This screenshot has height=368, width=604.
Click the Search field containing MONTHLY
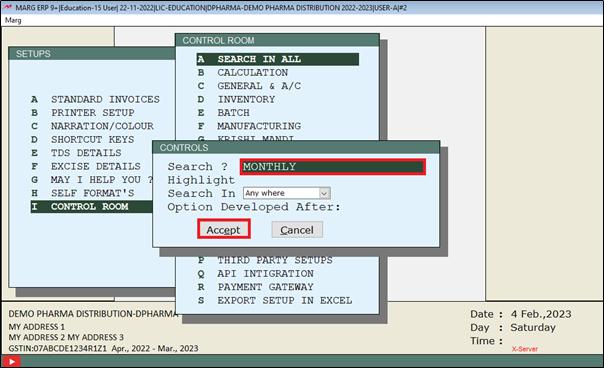pos(333,167)
